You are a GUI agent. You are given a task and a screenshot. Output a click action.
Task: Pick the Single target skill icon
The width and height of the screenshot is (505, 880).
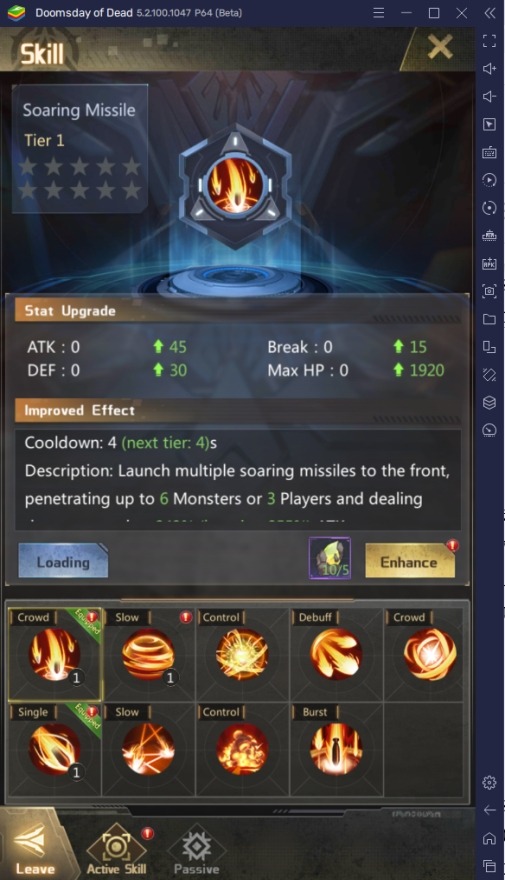[x=54, y=749]
